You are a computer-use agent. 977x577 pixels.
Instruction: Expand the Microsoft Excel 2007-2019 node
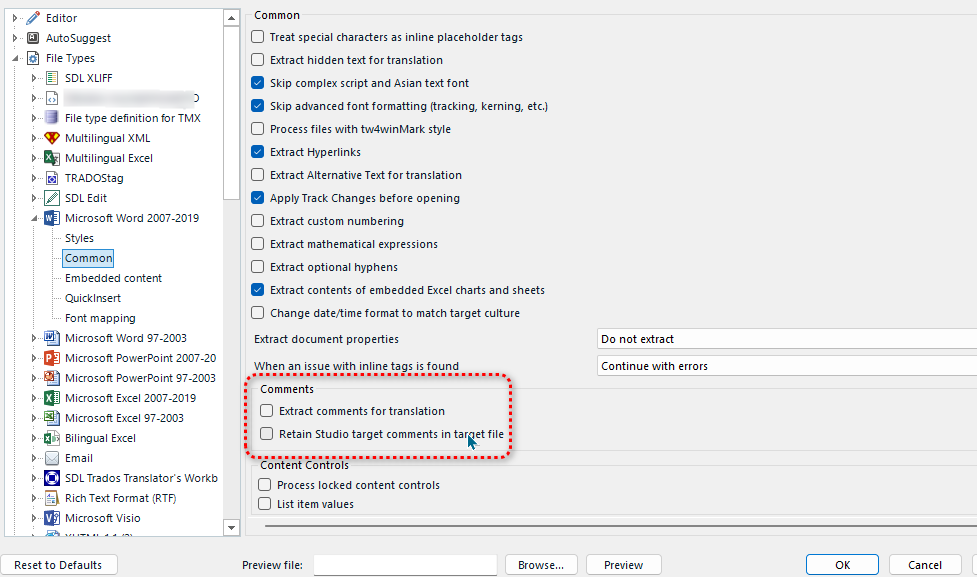pyautogui.click(x=34, y=398)
